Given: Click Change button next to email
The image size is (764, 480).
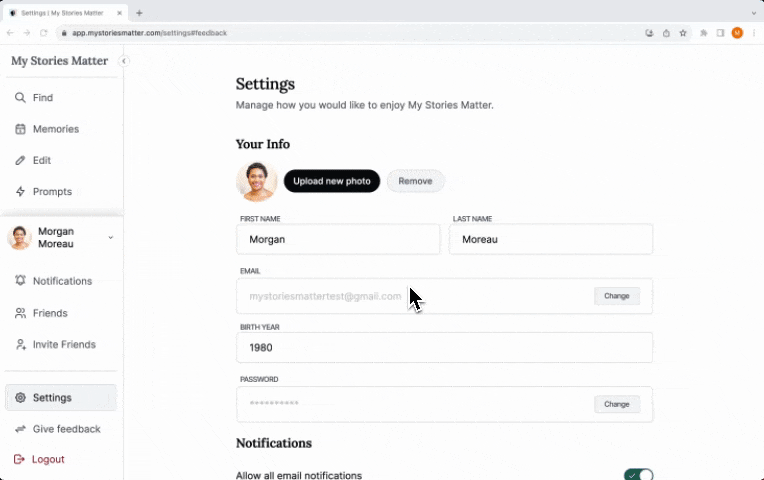Looking at the screenshot, I should 617,296.
